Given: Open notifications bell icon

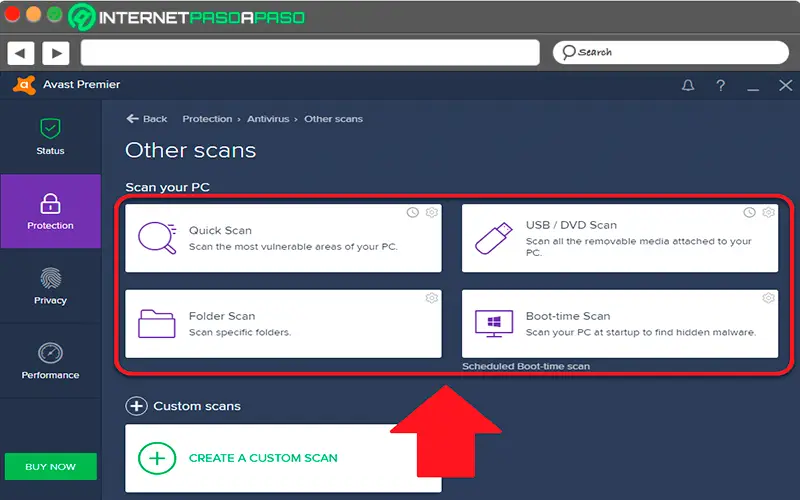Looking at the screenshot, I should pyautogui.click(x=688, y=85).
